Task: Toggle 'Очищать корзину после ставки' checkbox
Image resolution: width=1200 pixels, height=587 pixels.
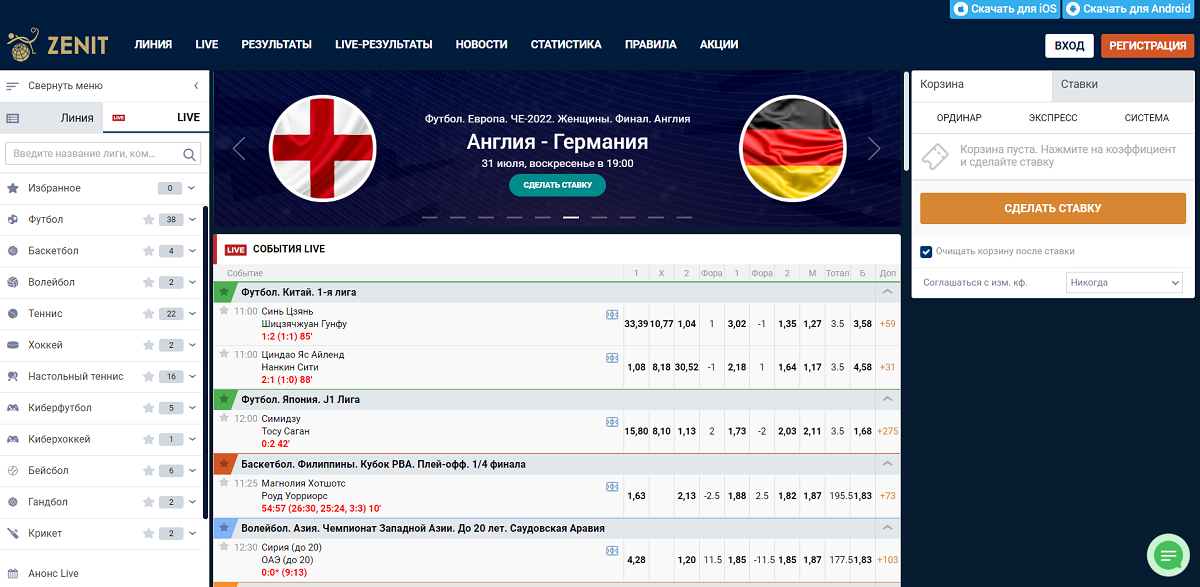Action: click(x=926, y=251)
